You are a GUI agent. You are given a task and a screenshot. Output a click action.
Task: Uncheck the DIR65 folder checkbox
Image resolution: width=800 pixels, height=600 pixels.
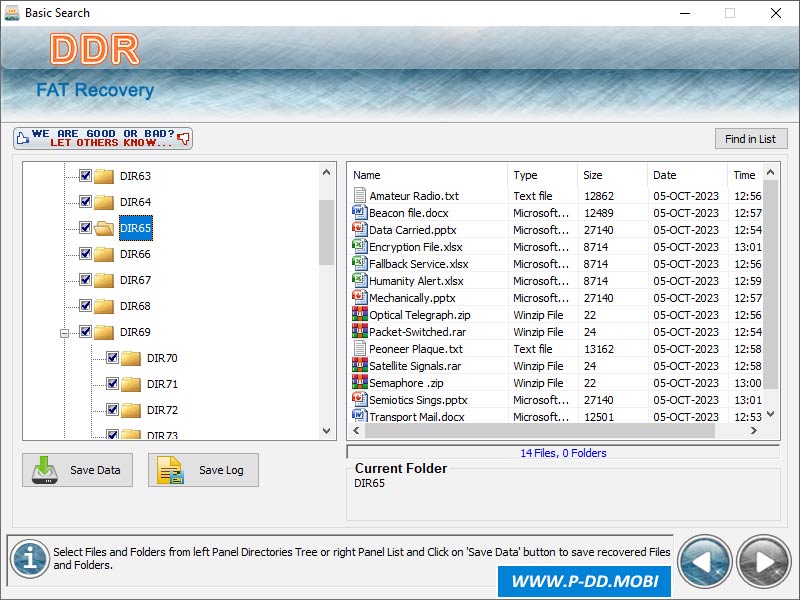pyautogui.click(x=85, y=228)
